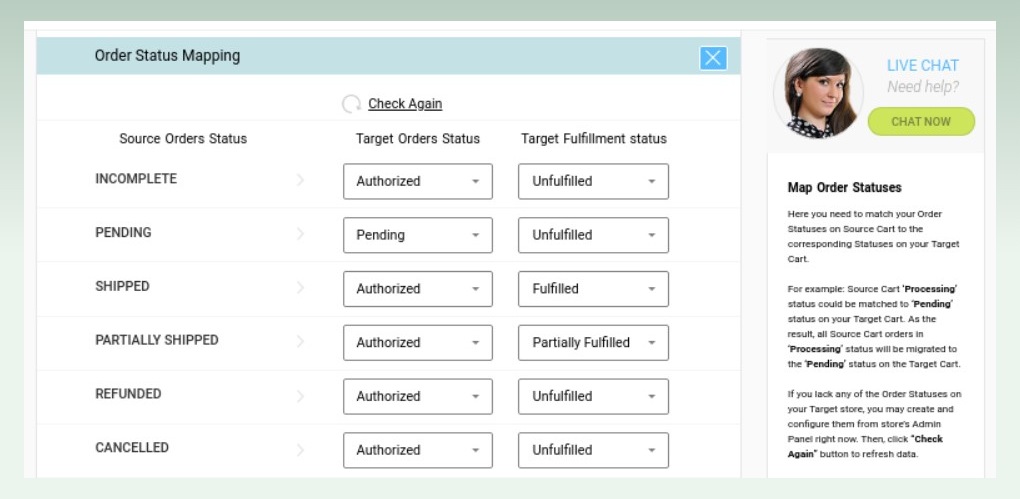The height and width of the screenshot is (499, 1020).
Task: Open the Fulfilled fulfillment status dropdown
Action: point(593,289)
